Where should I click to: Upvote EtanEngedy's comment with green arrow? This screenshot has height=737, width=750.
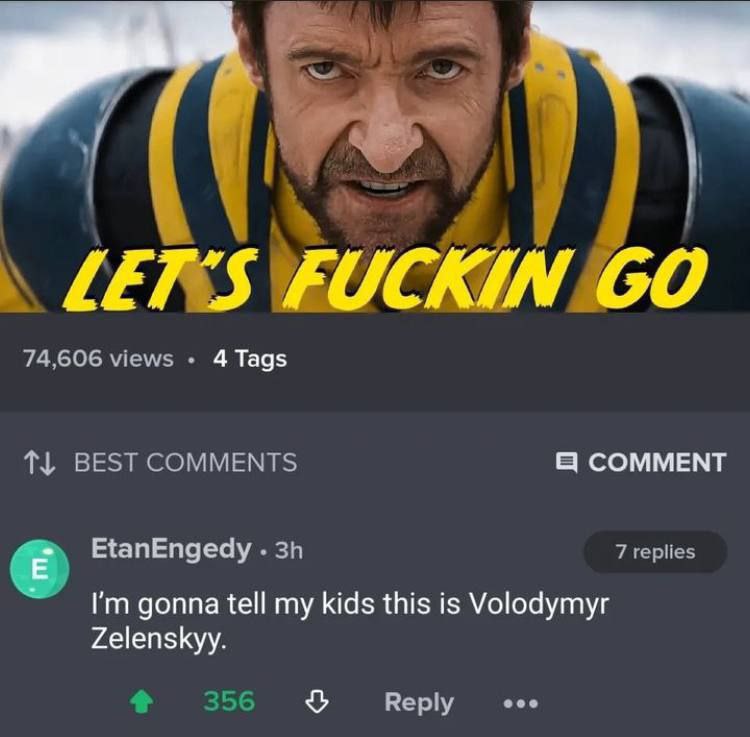tap(142, 703)
